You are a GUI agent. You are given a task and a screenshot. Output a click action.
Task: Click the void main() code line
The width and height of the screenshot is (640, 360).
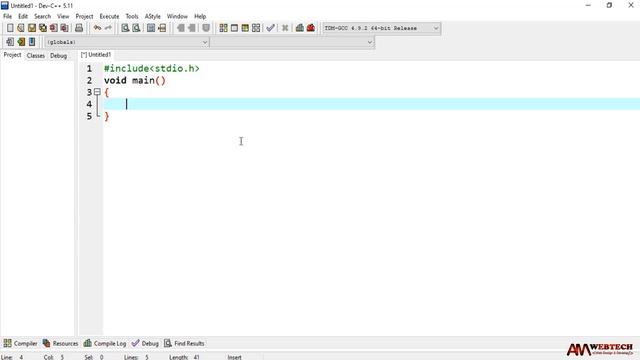click(x=135, y=80)
